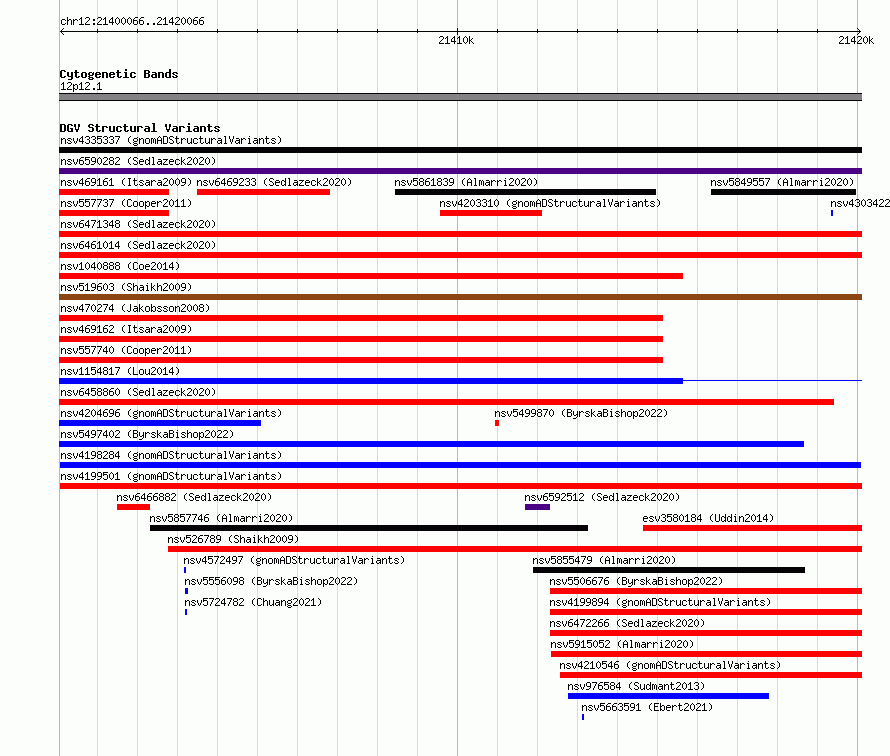Select nsv4198284 gnomADStructuralVariants label
This screenshot has height=756, width=890.
171,455
